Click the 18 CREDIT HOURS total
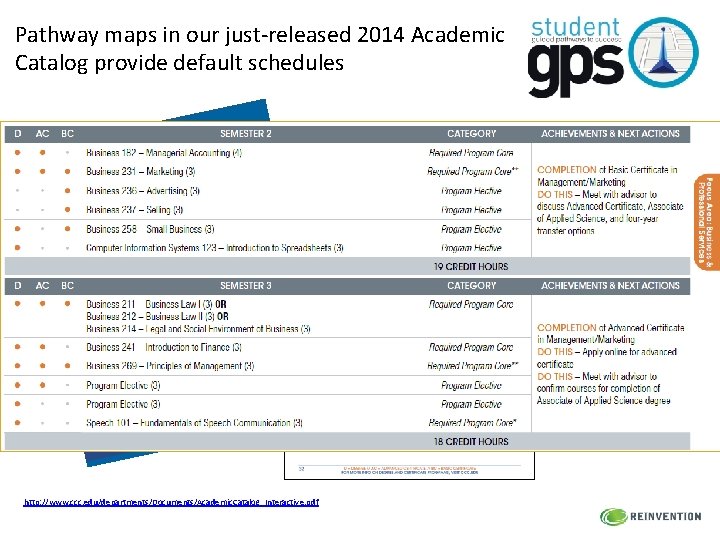This screenshot has height=540, width=720. click(471, 441)
